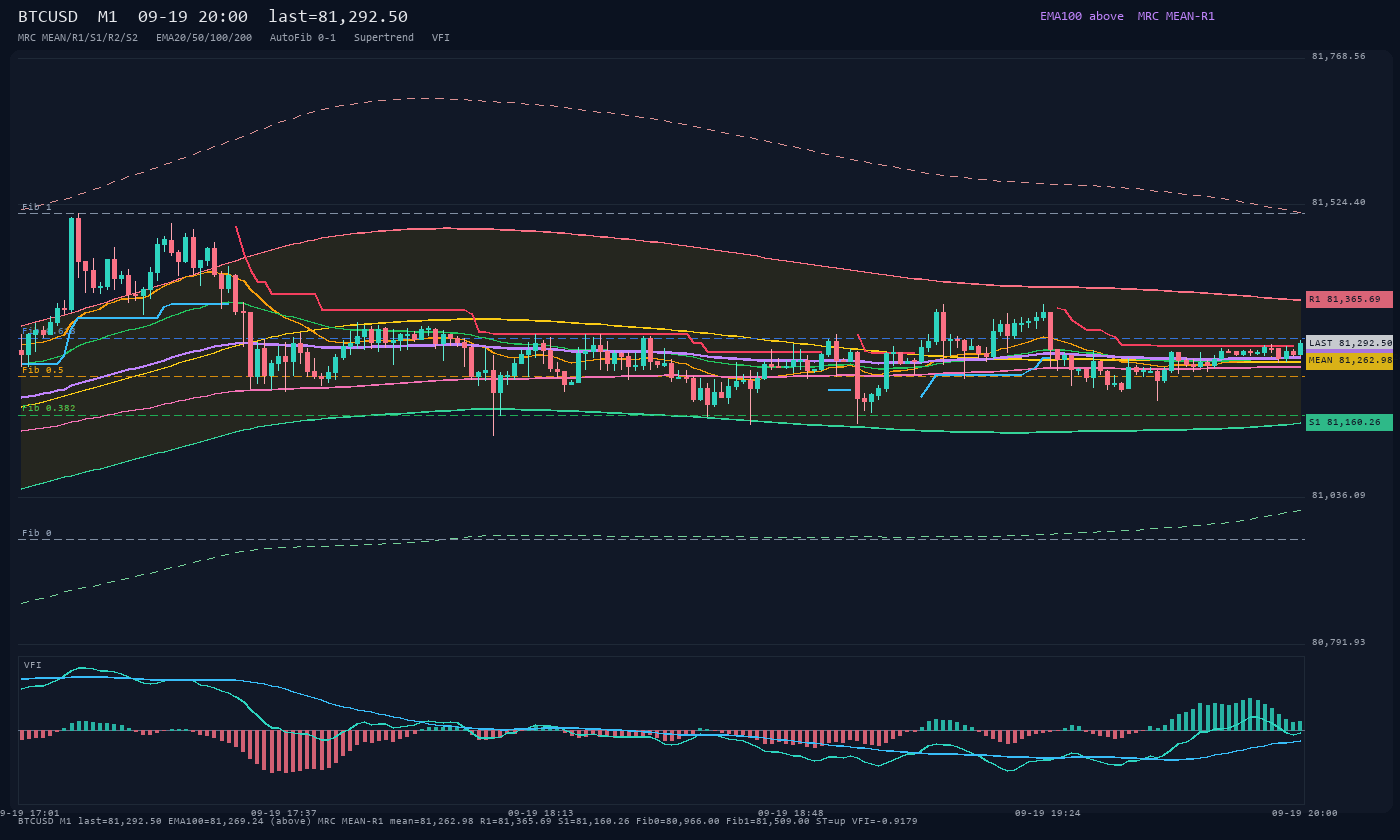
Task: Click the 81,036.09 price axis label
Action: [x=1338, y=495]
